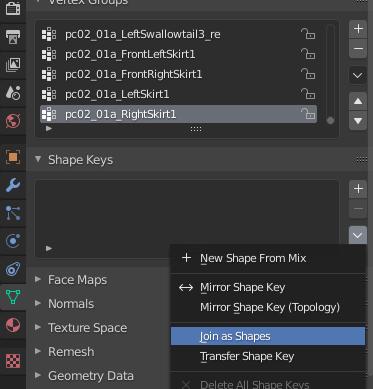Expand the Geometry Data panel
373x389 pixels.
click(x=38, y=375)
